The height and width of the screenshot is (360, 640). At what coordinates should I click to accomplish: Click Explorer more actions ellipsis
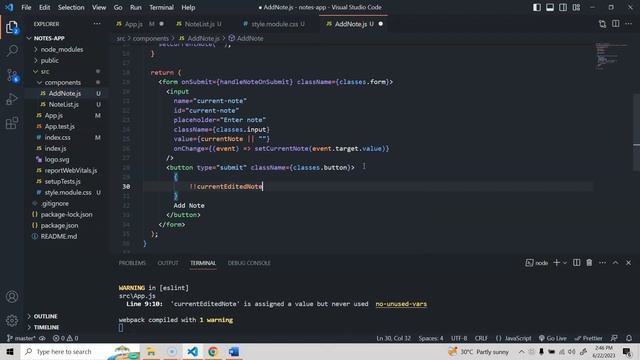click(97, 24)
